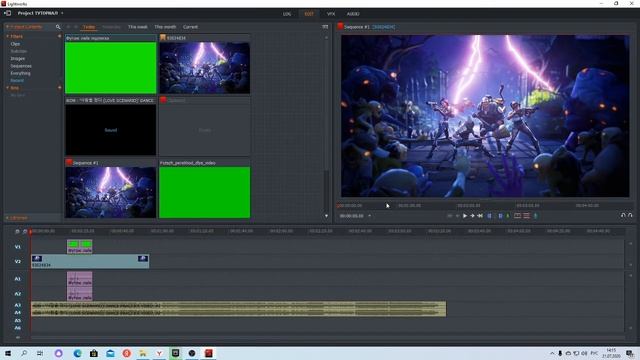Switch to the AUDIO tab
Viewport: 640px width, 360px height.
coord(353,14)
